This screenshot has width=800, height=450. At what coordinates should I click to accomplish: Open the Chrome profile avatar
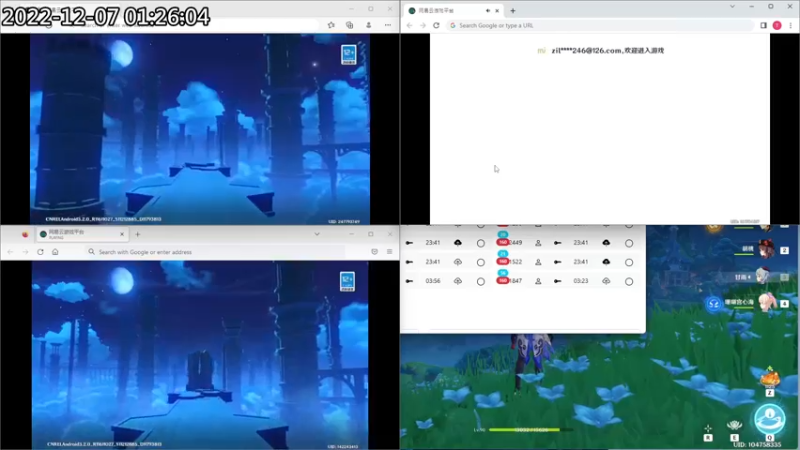pos(777,26)
